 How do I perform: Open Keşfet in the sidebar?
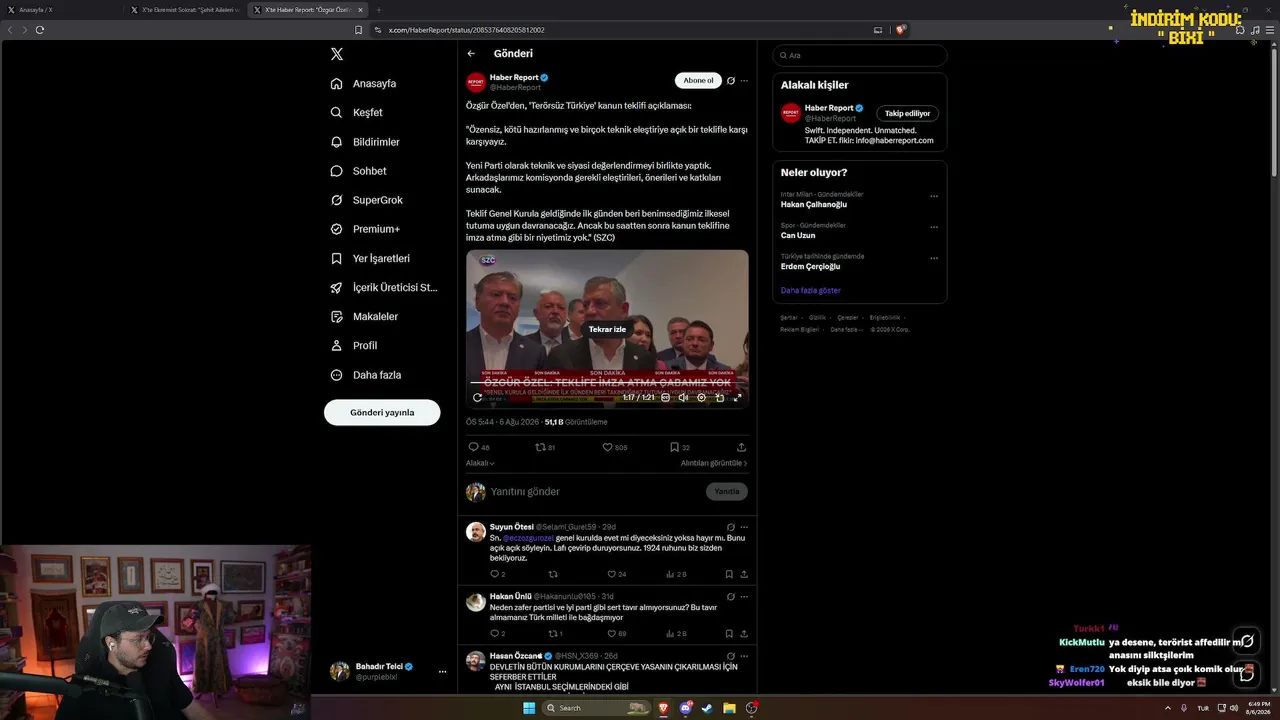click(x=357, y=113)
